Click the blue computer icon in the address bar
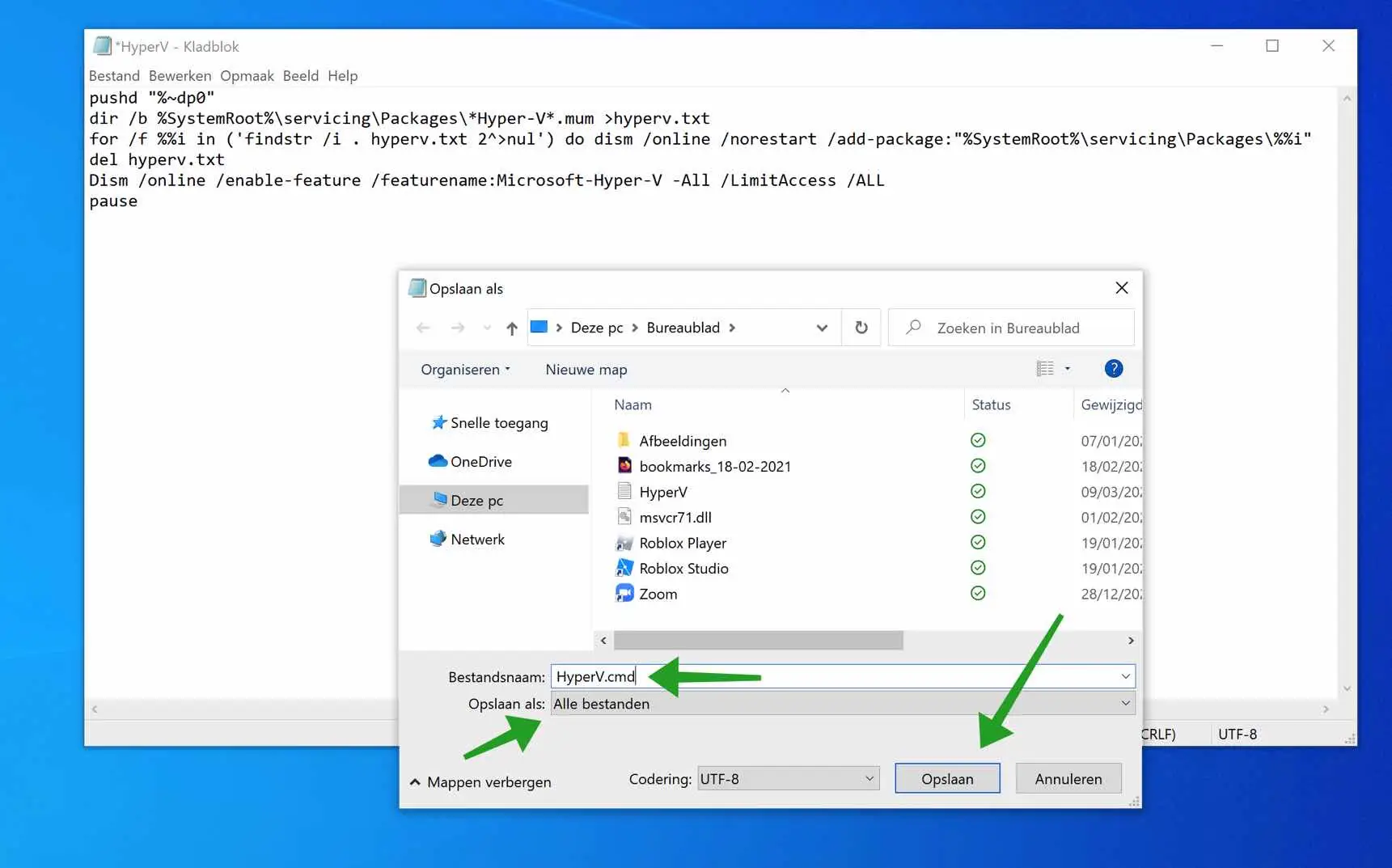This screenshot has height=868, width=1392. click(539, 327)
